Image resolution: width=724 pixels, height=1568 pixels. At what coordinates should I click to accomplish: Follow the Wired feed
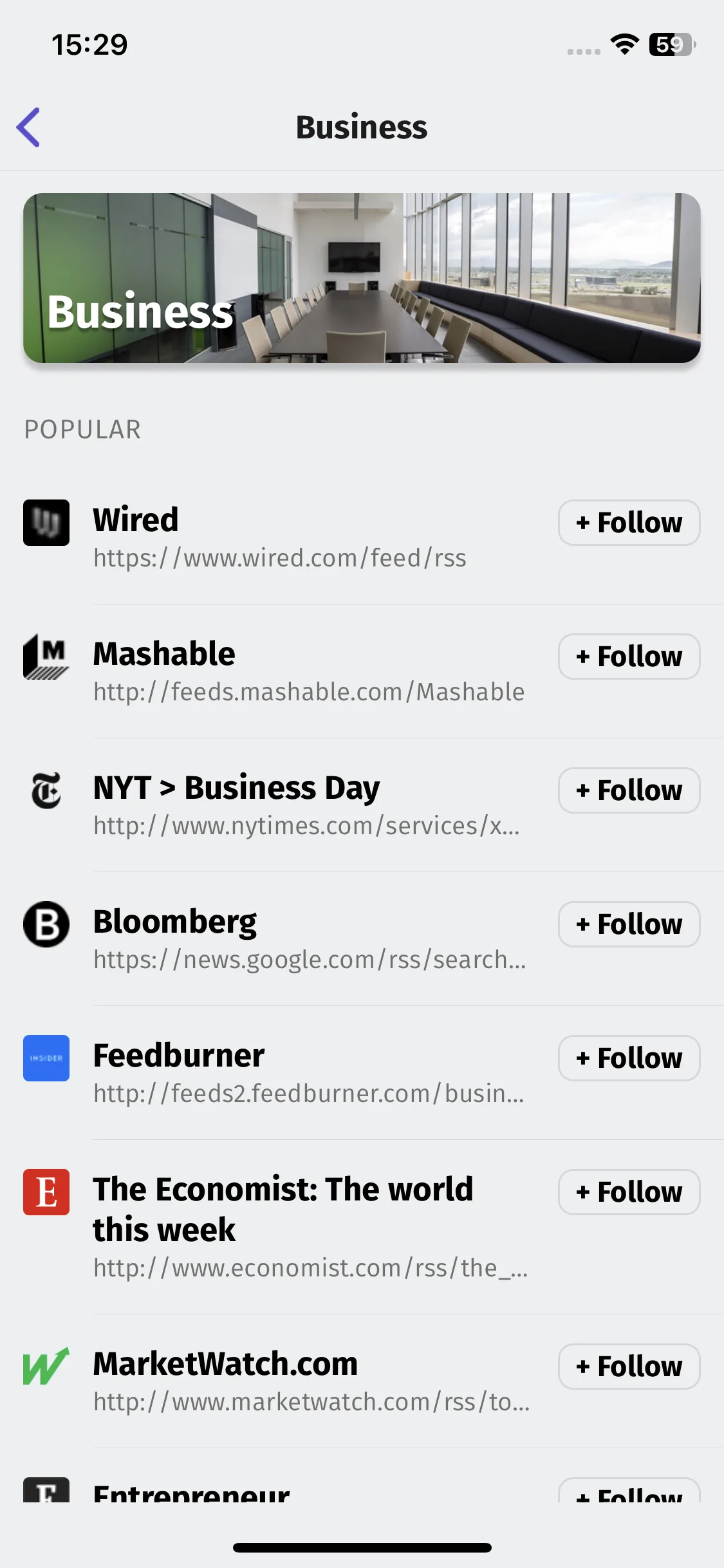pos(629,523)
